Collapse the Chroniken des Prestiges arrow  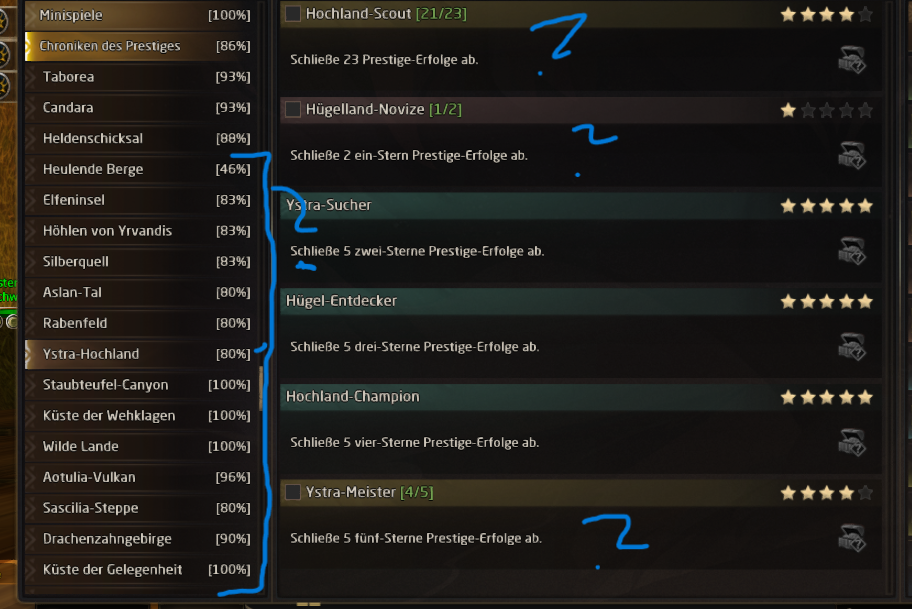point(31,46)
